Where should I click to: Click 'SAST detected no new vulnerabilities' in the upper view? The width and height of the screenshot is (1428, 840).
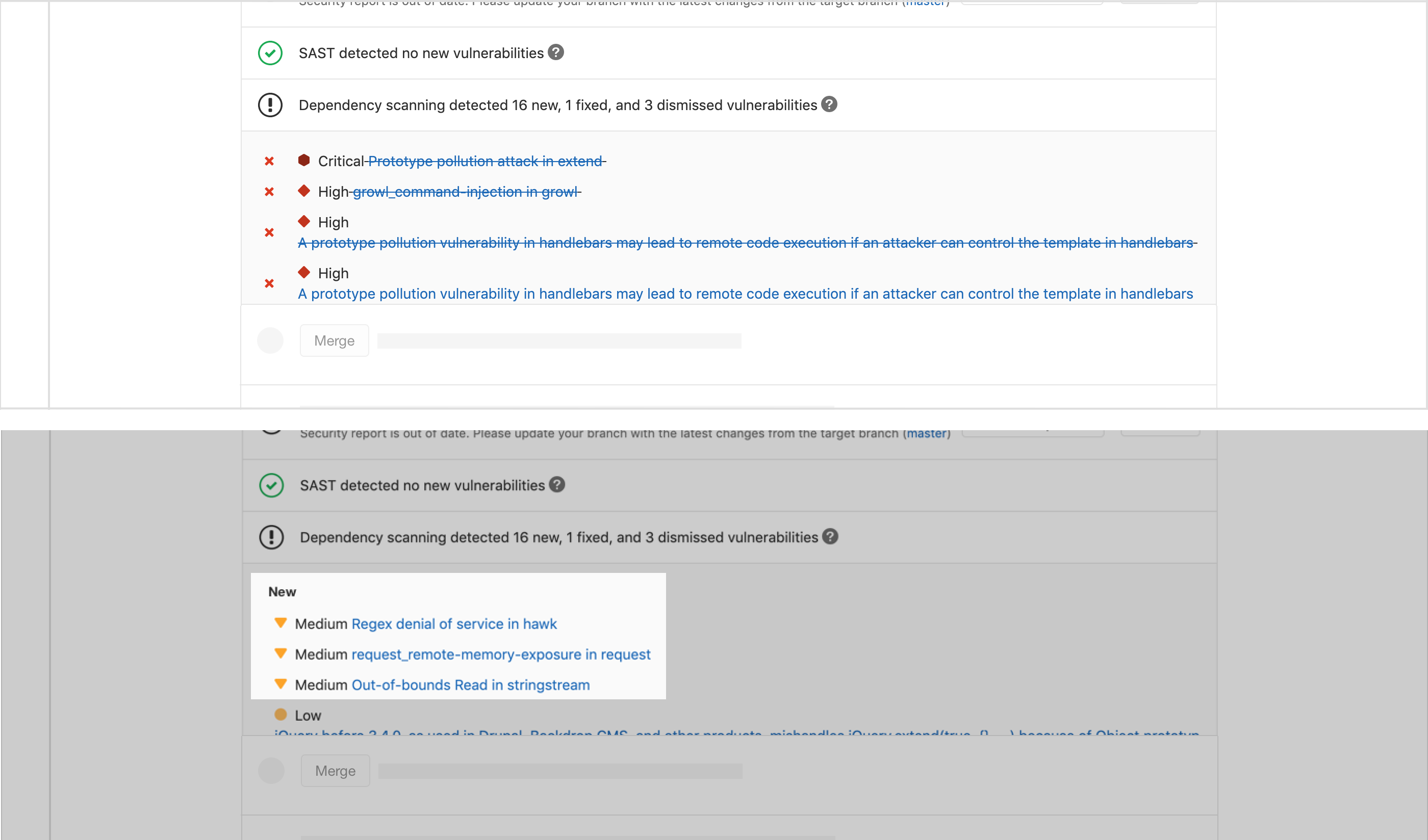click(x=421, y=53)
